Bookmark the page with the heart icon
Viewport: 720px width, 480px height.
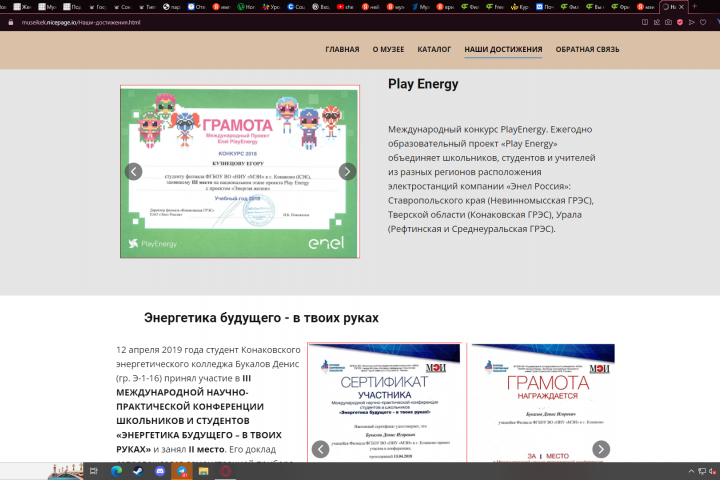coord(703,22)
